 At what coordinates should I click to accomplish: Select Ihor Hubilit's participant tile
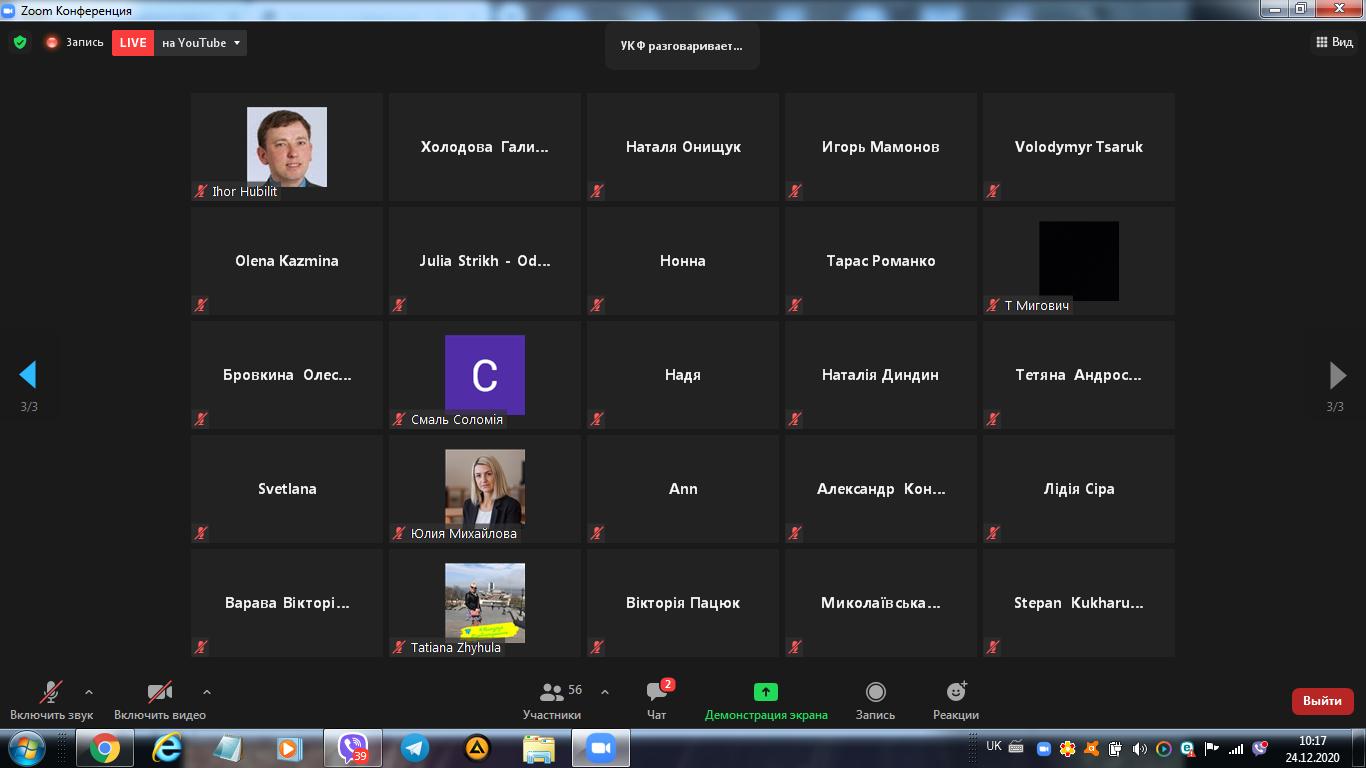pyautogui.click(x=287, y=147)
